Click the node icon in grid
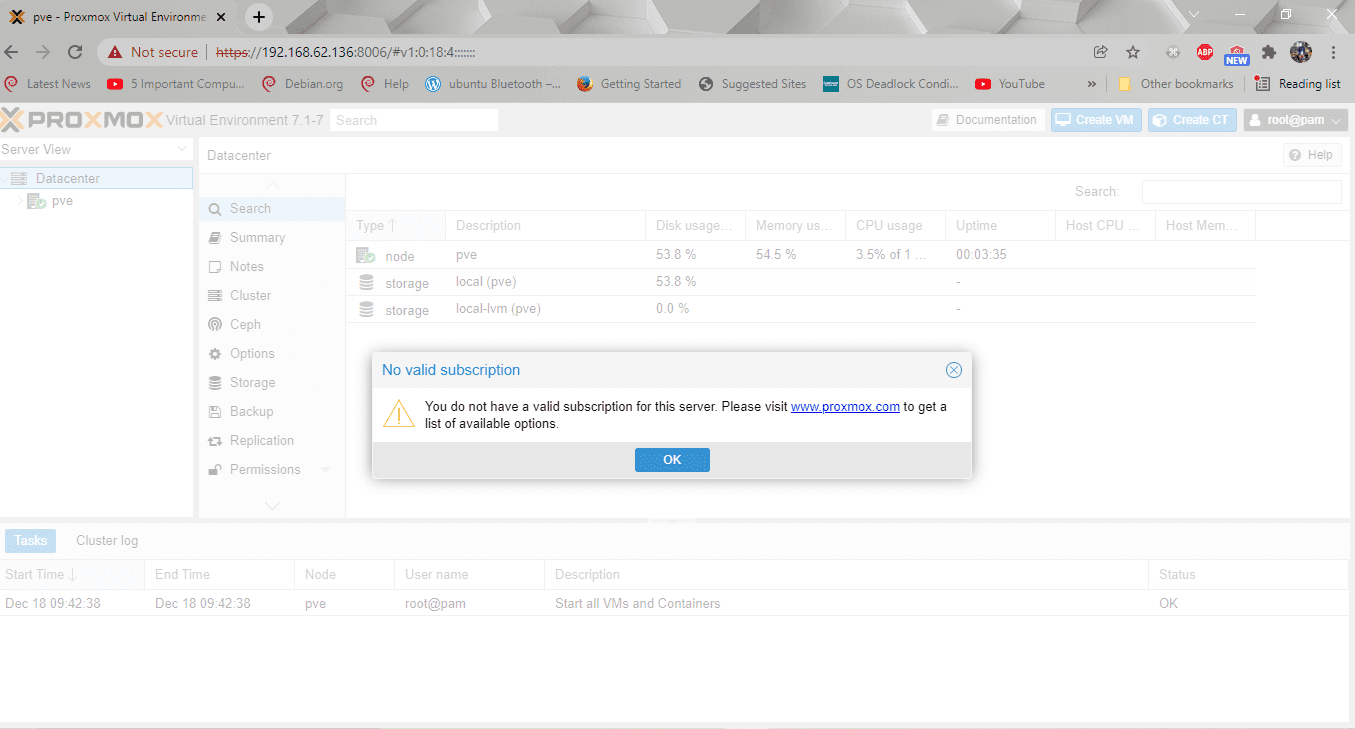This screenshot has width=1355, height=729. [x=366, y=255]
